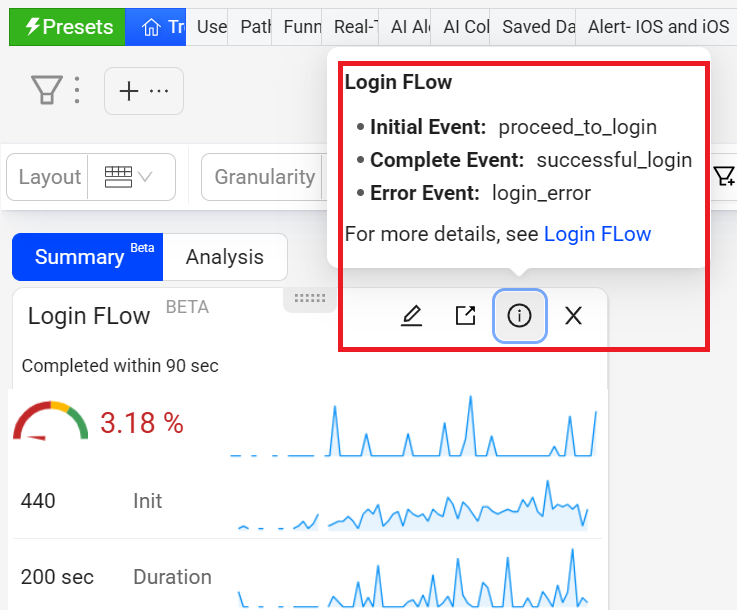This screenshot has height=610, width=737.
Task: Click the completion rate gauge
Action: pos(50,422)
